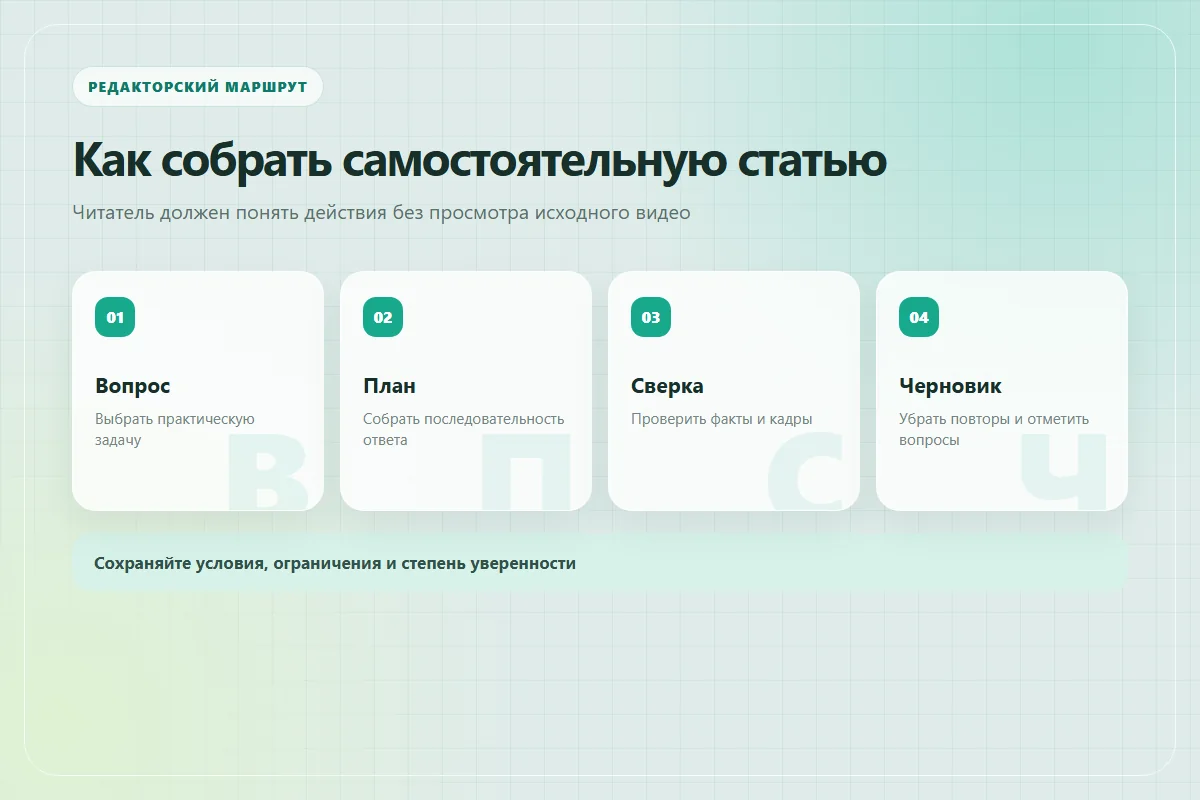Open the Вопрос card title
This screenshot has width=1200, height=800.
[x=133, y=386]
